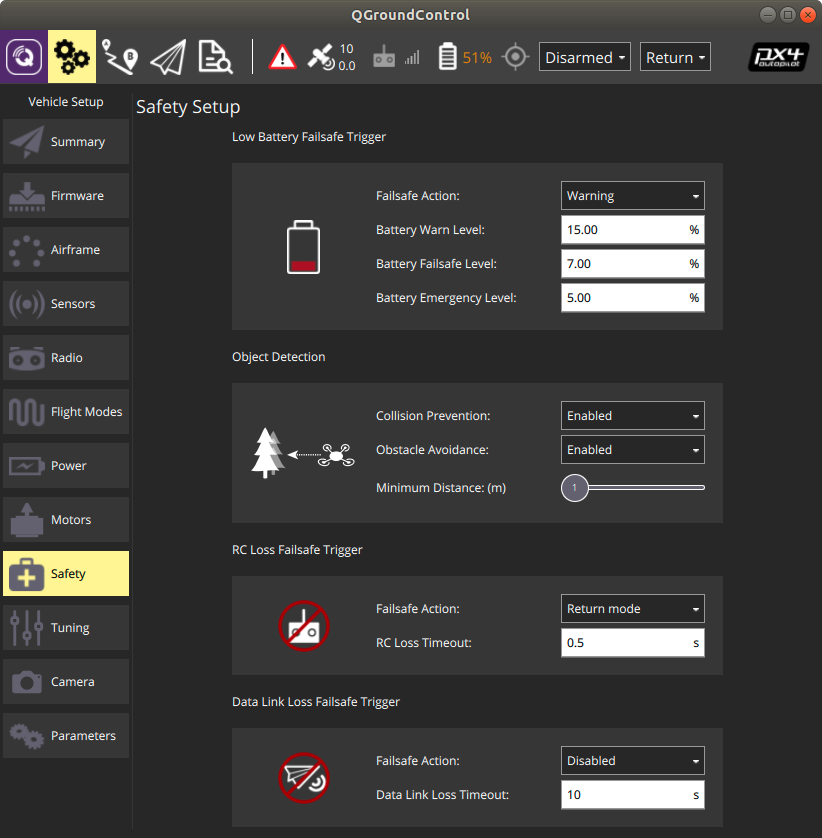Click the Safety Setup heading

188,107
